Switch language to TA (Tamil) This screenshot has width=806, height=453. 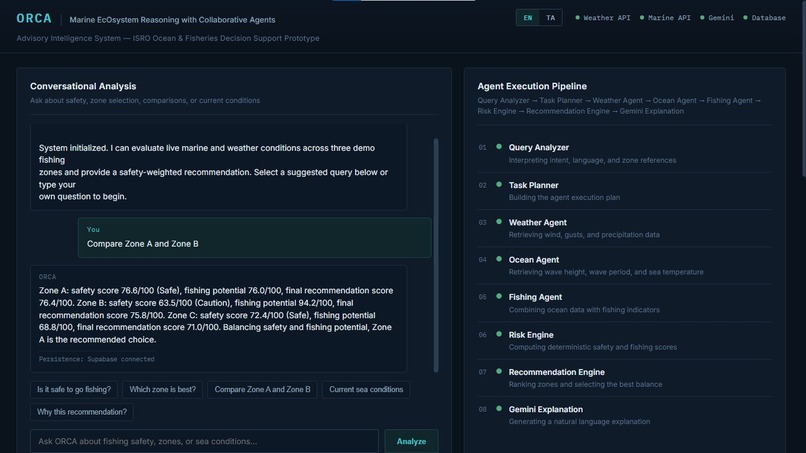pyautogui.click(x=551, y=18)
